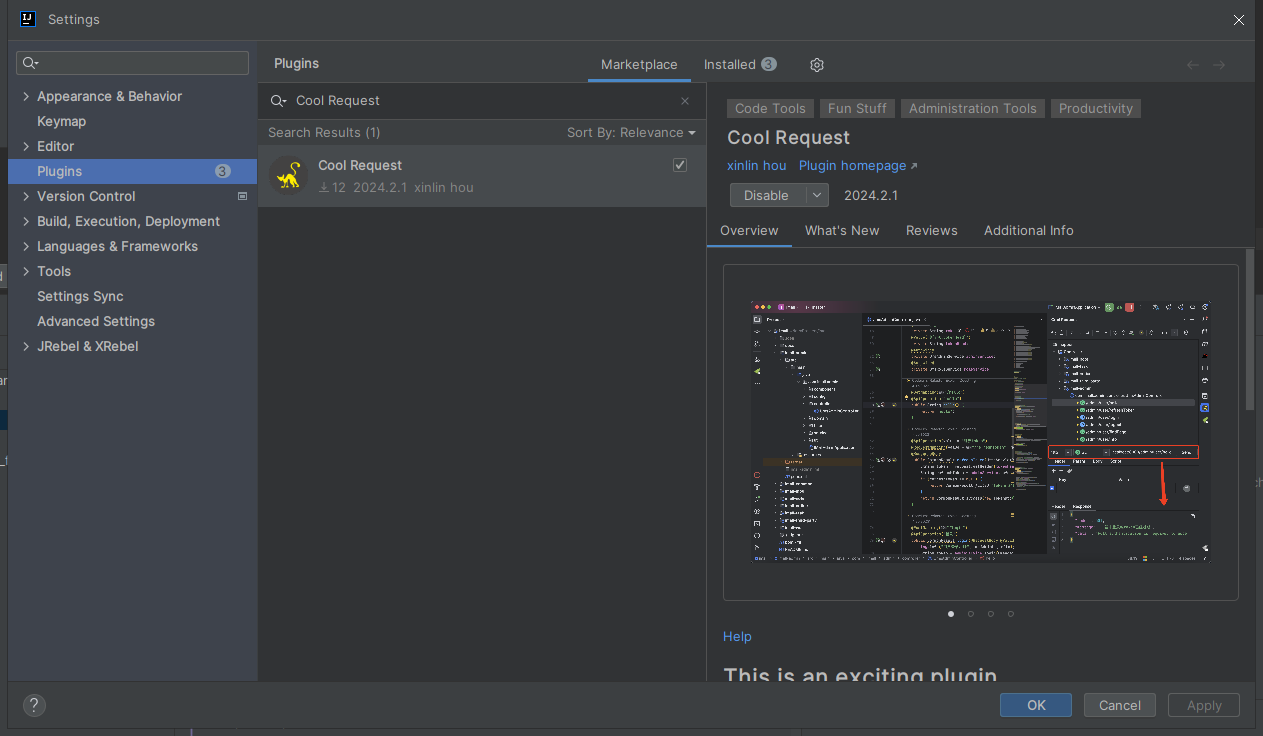The width and height of the screenshot is (1263, 736).
Task: Click the Code Tools tag
Action: tap(770, 108)
